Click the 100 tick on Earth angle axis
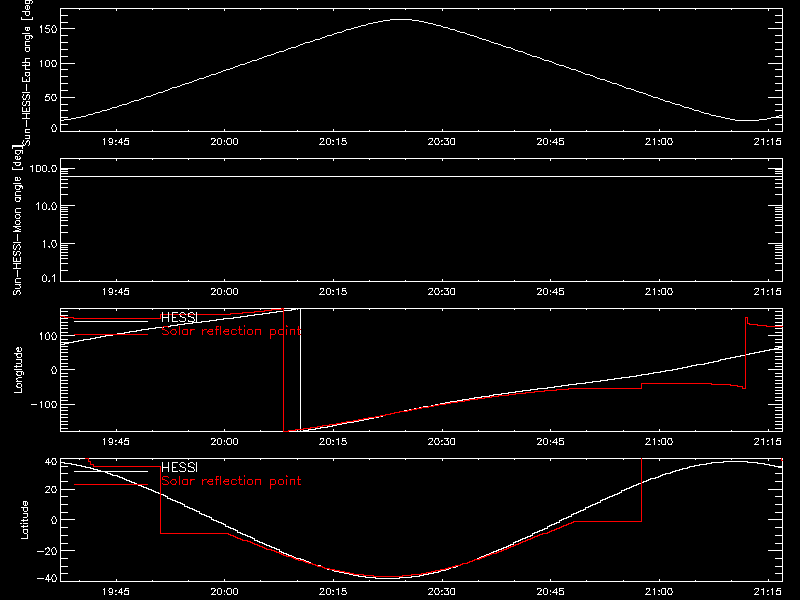 (48, 63)
